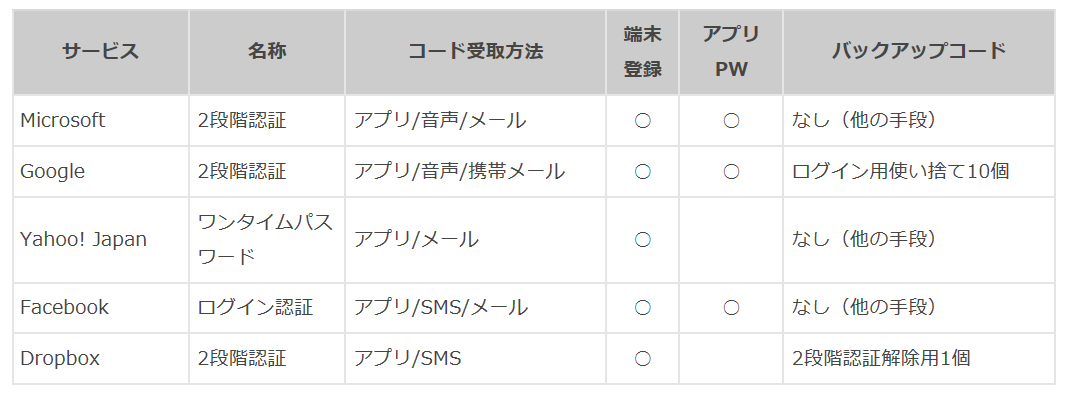1078x417 pixels.
Task: Select the Yahoo! Japan service cell
Action: pyautogui.click(x=101, y=240)
